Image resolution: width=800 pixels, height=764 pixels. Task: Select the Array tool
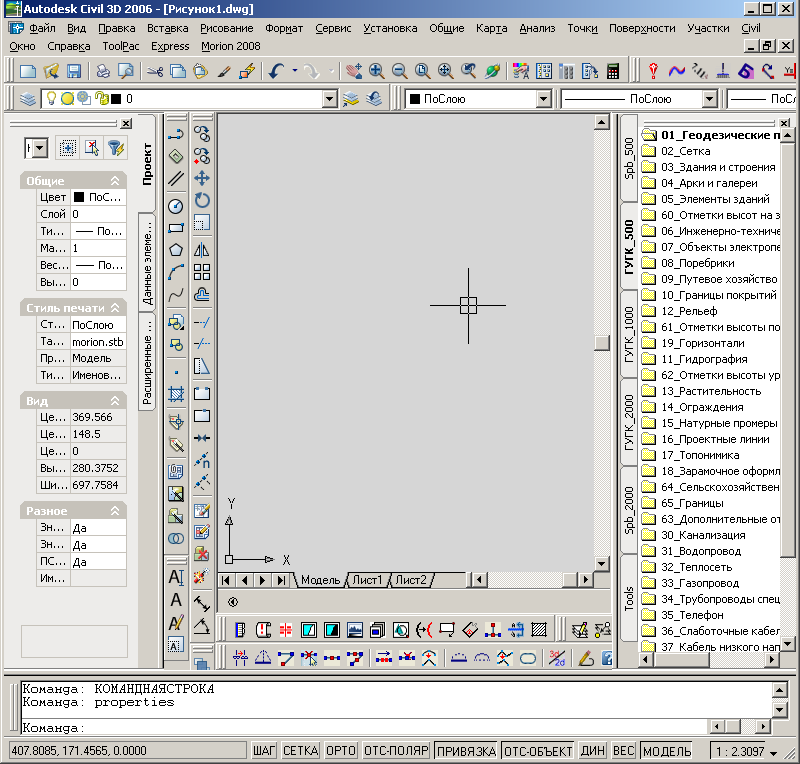(202, 272)
